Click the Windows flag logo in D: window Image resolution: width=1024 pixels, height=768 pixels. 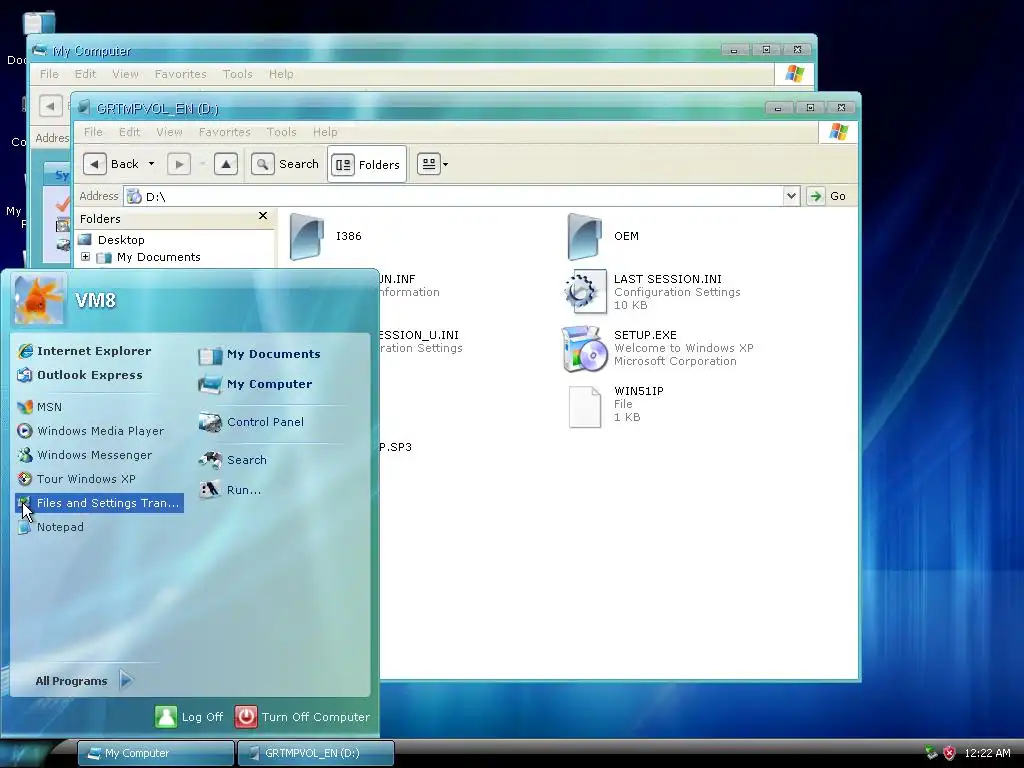point(839,132)
